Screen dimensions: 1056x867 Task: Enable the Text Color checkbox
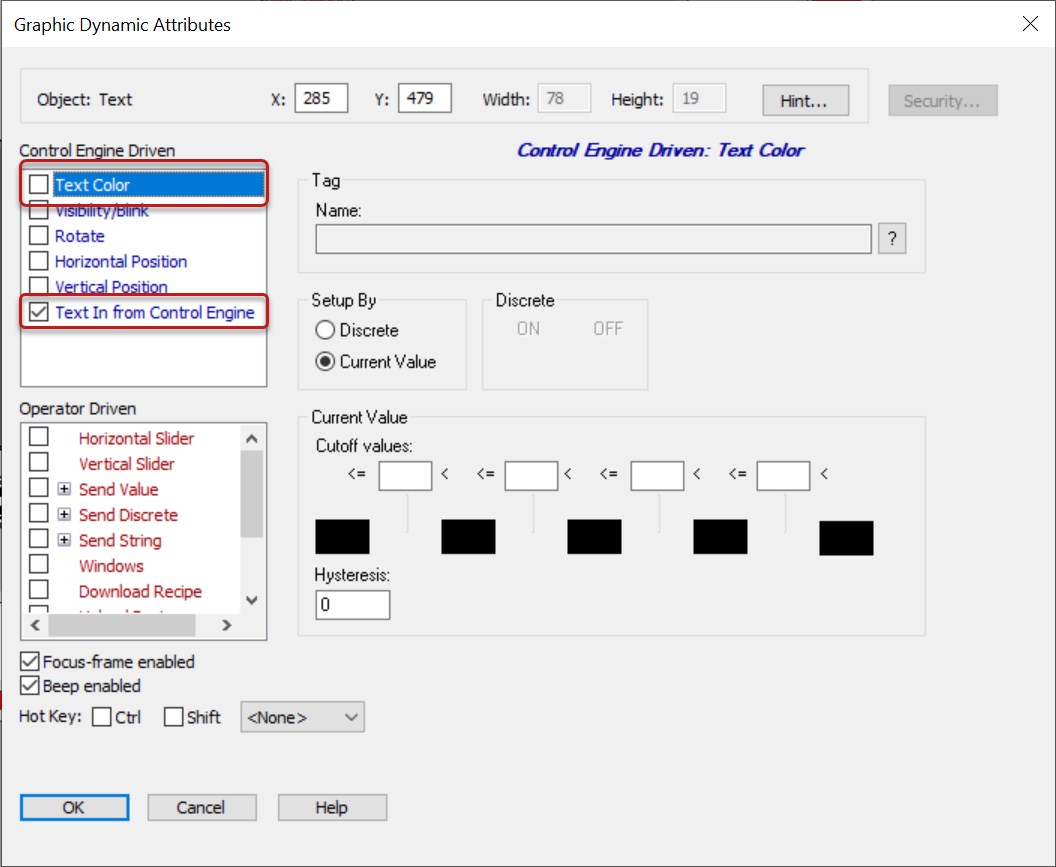tap(39, 185)
